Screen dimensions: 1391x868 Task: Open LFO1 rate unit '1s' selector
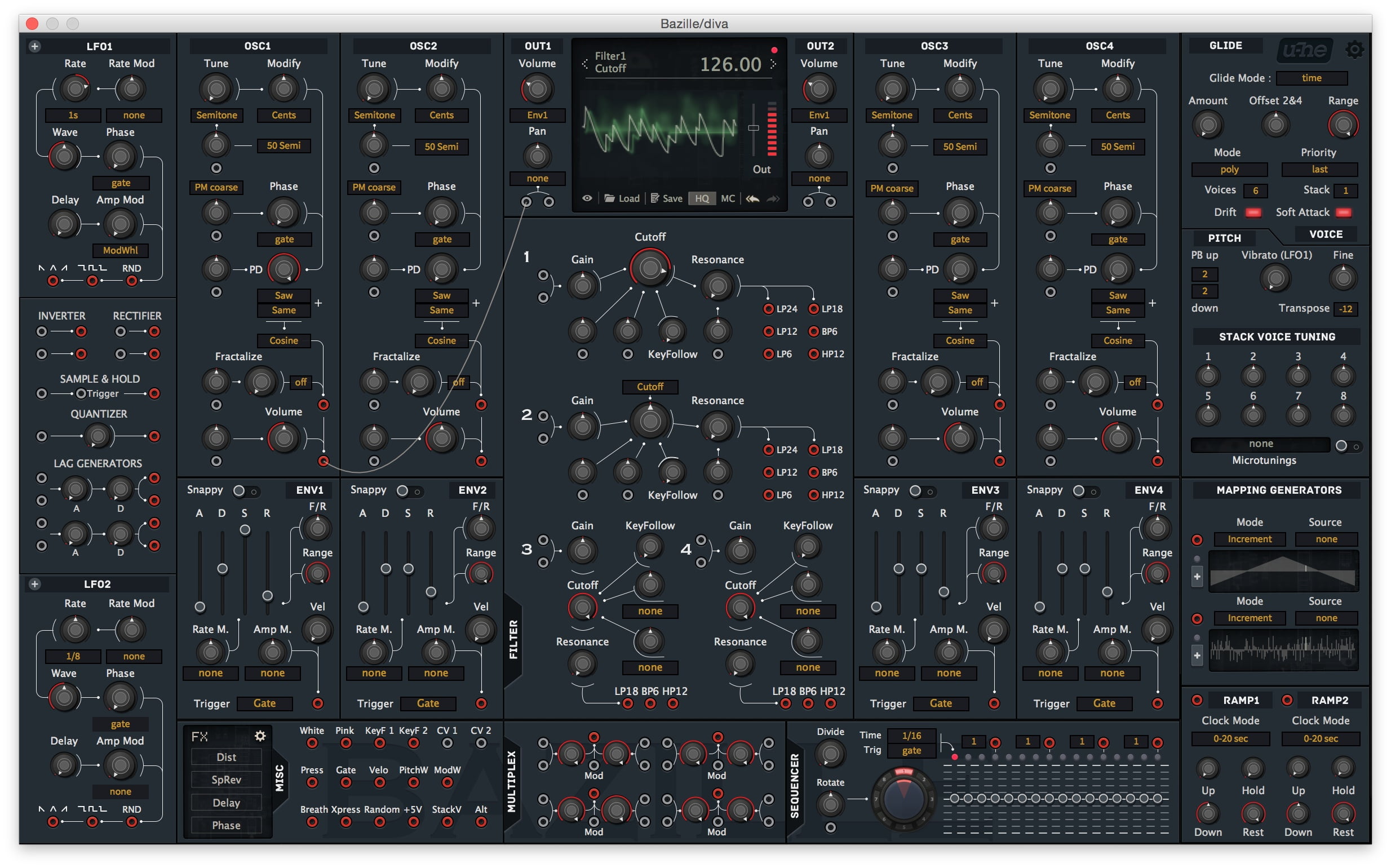pyautogui.click(x=73, y=116)
